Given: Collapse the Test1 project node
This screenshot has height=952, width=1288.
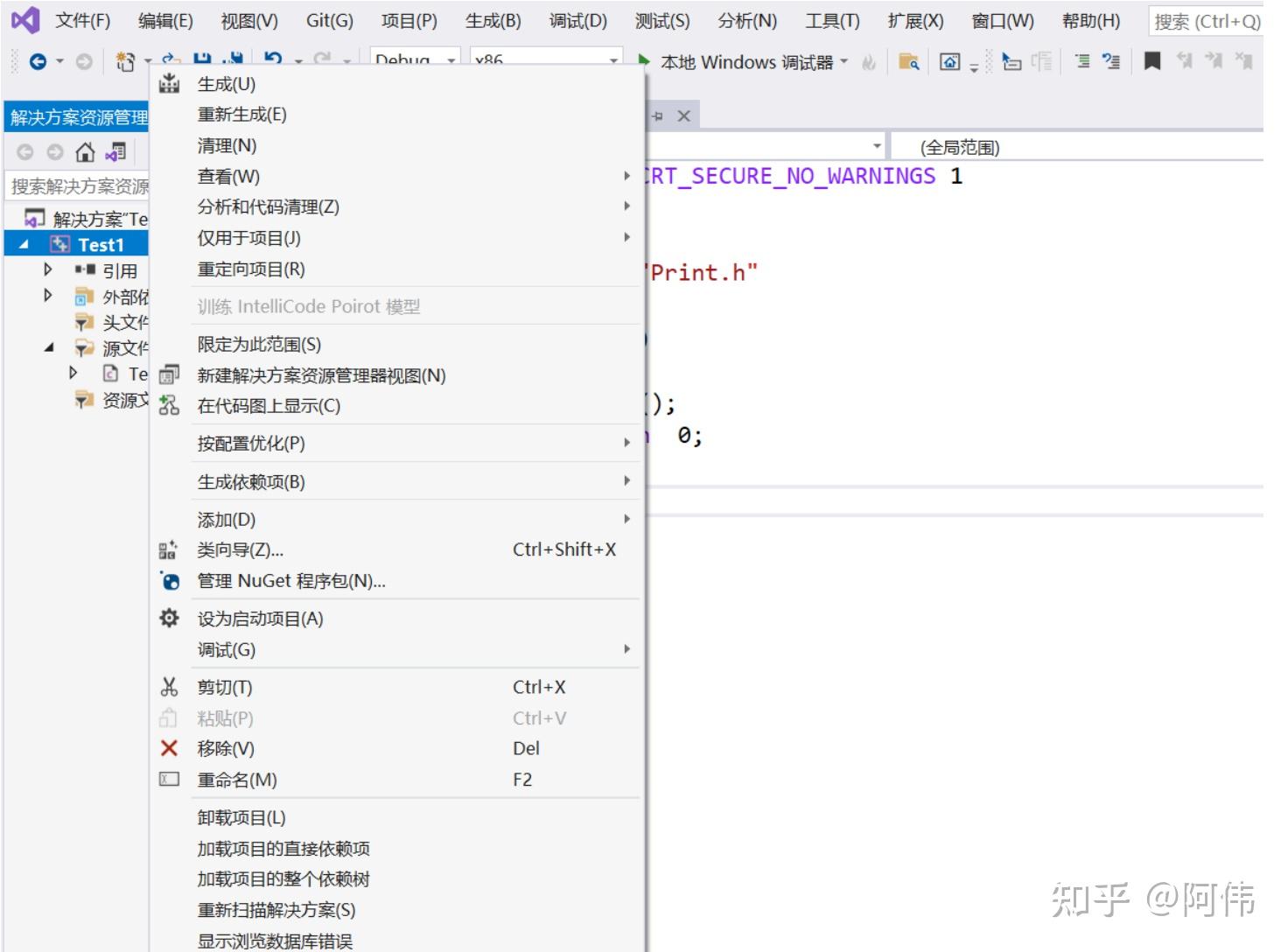Looking at the screenshot, I should click(24, 245).
